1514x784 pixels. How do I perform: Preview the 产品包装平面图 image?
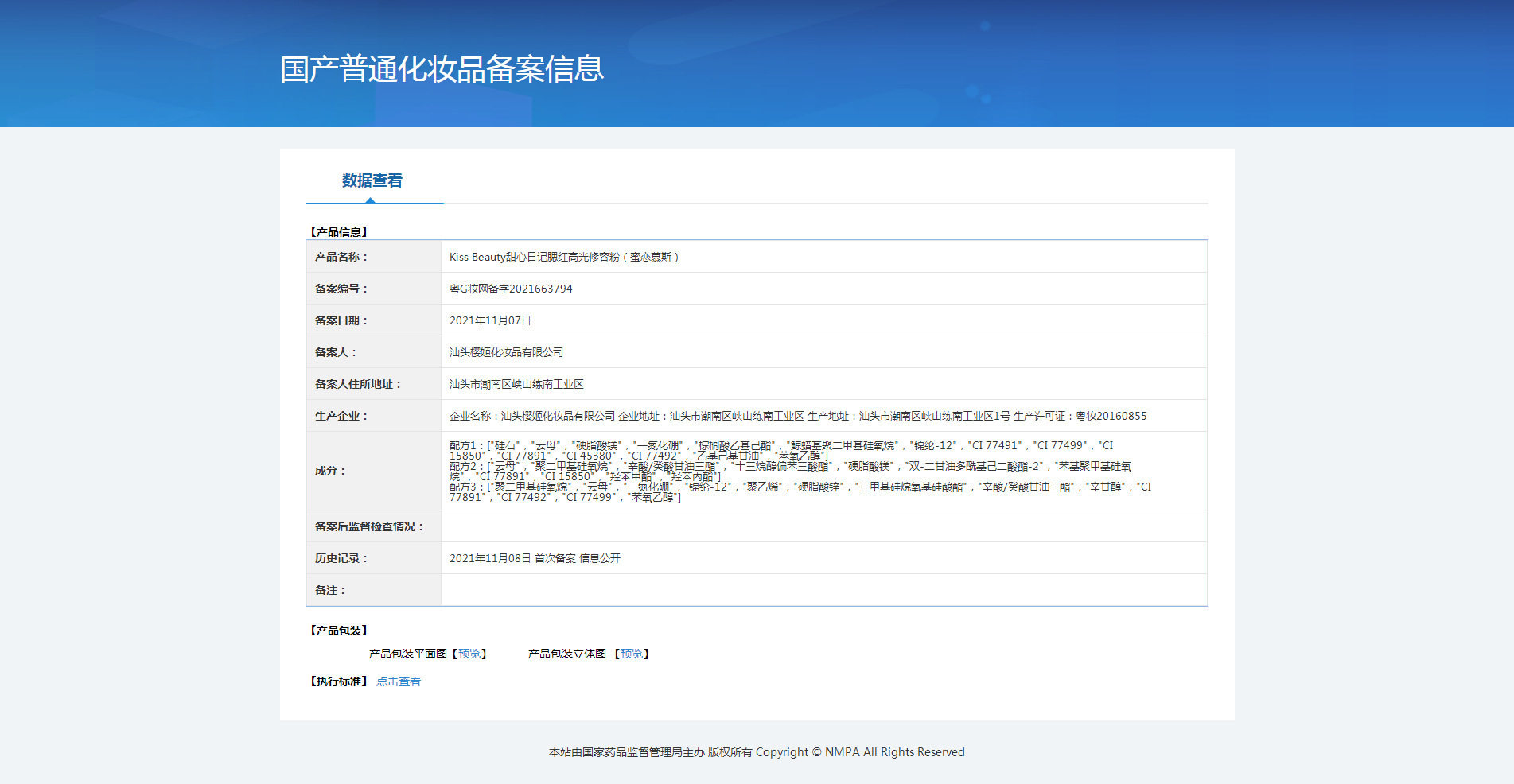[469, 654]
